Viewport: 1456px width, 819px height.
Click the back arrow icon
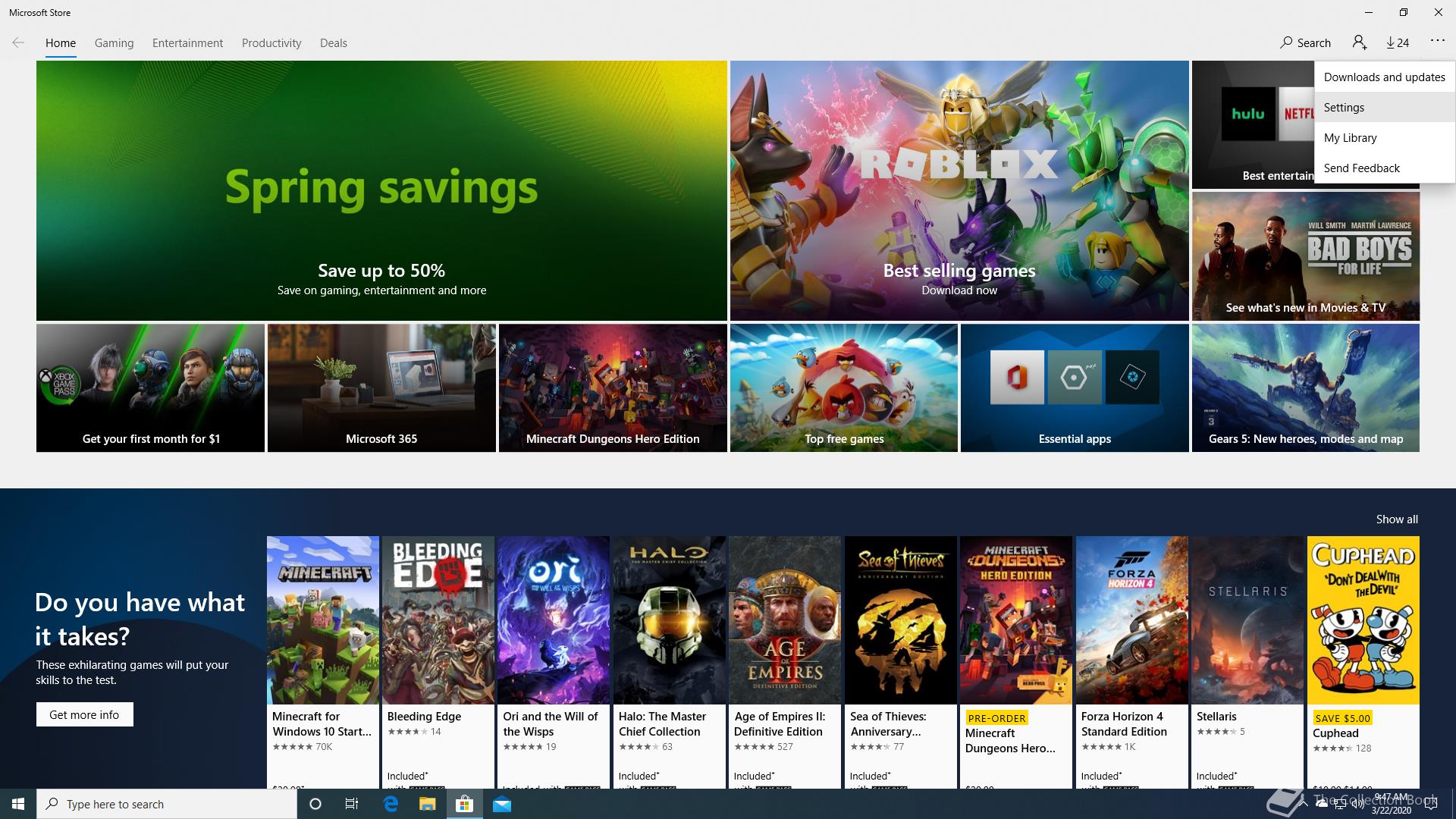coord(18,42)
